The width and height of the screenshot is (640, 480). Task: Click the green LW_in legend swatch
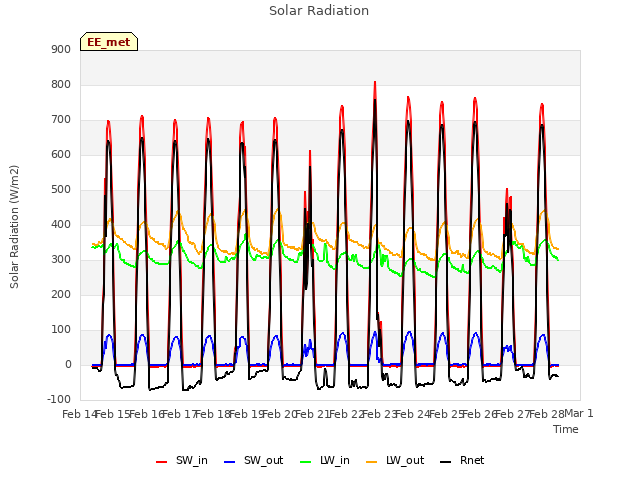306,462
